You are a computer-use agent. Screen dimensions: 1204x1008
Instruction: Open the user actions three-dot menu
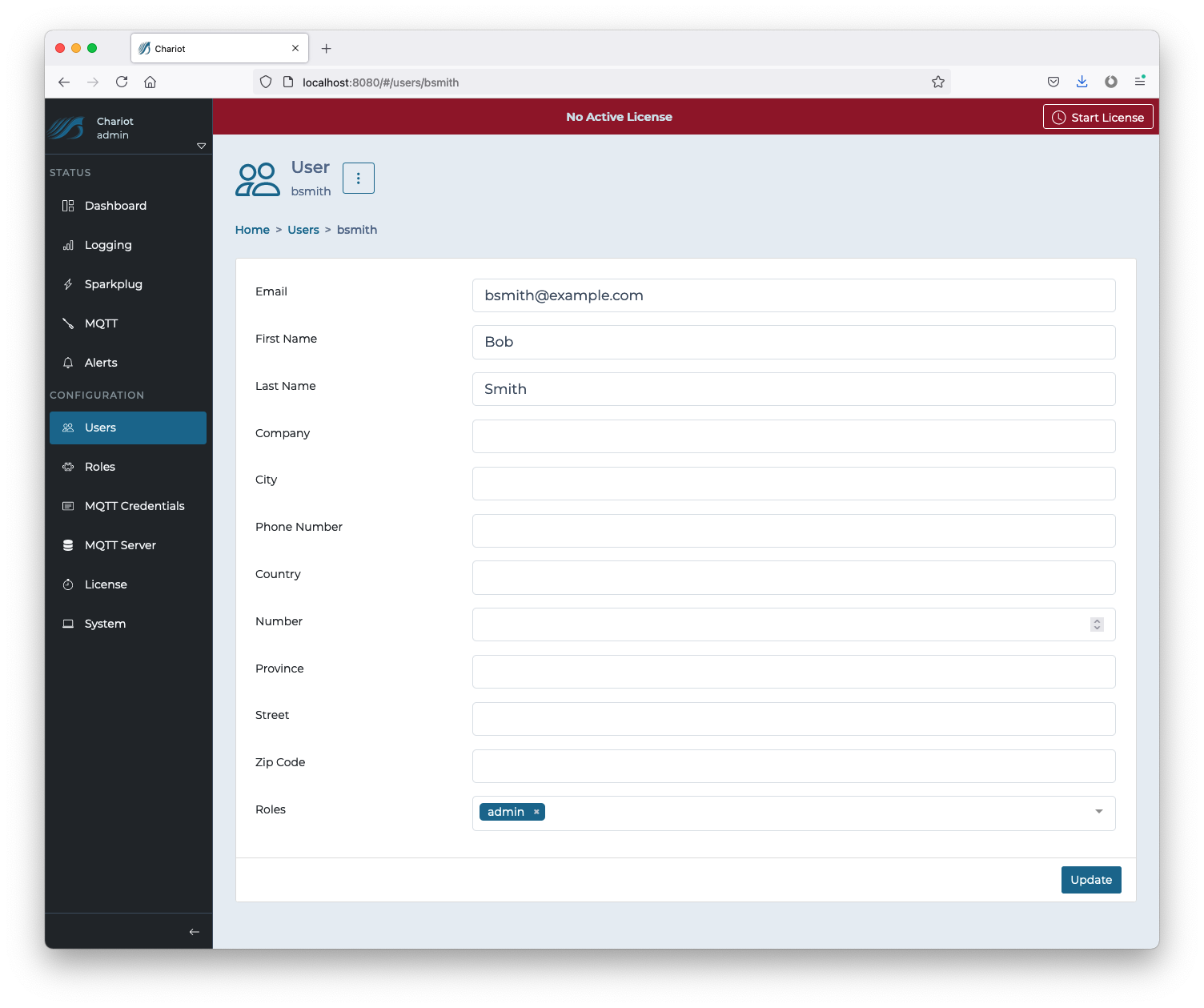tap(359, 178)
